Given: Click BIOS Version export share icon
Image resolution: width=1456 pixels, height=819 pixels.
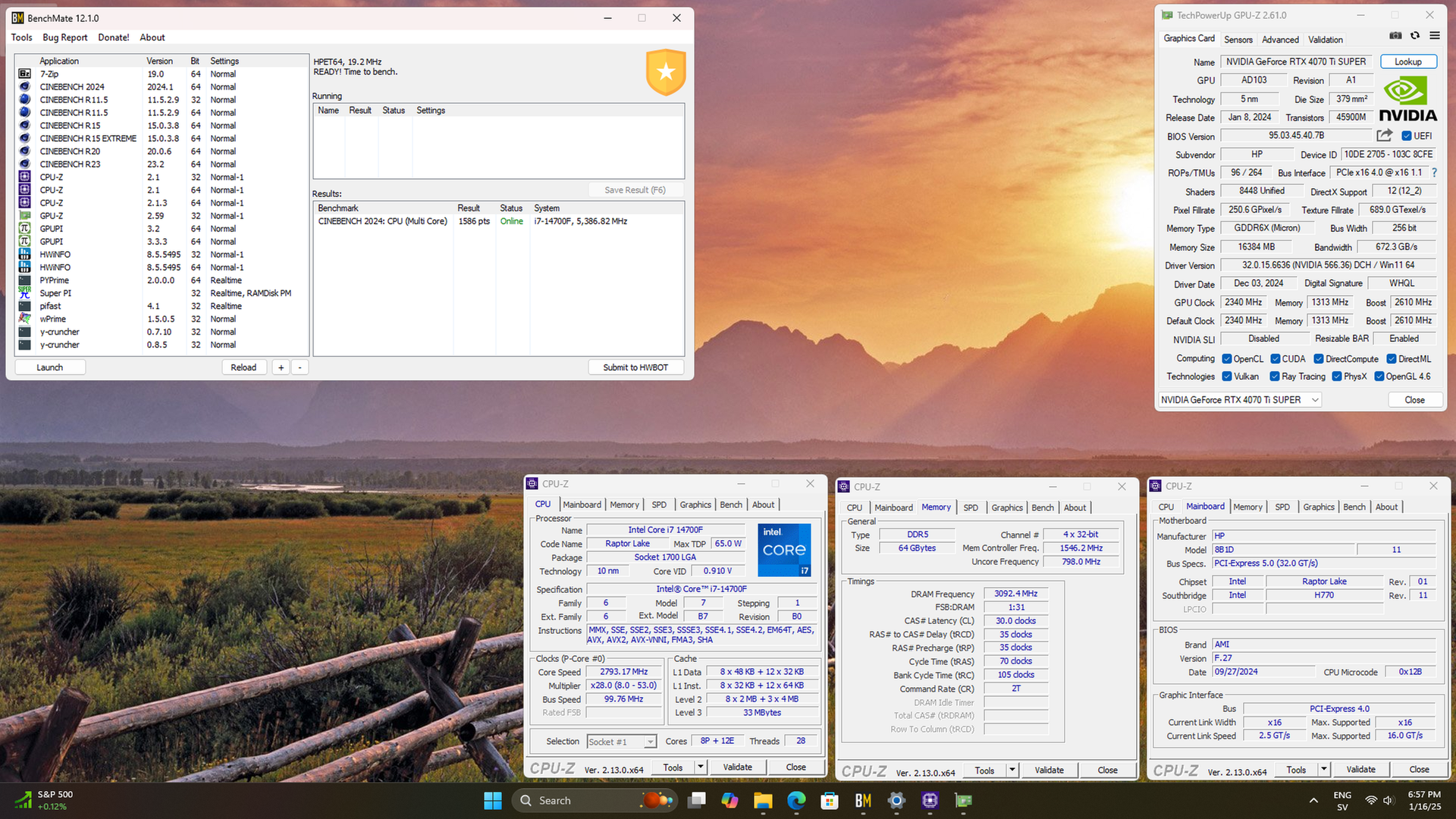Looking at the screenshot, I should pos(1385,135).
